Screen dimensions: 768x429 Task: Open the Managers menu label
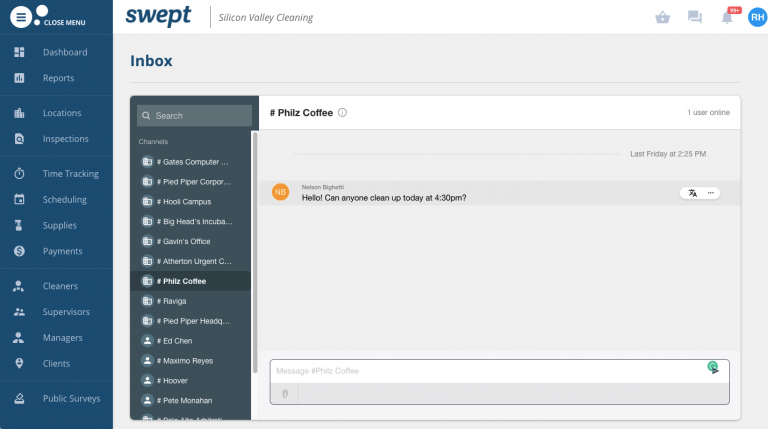coord(63,338)
